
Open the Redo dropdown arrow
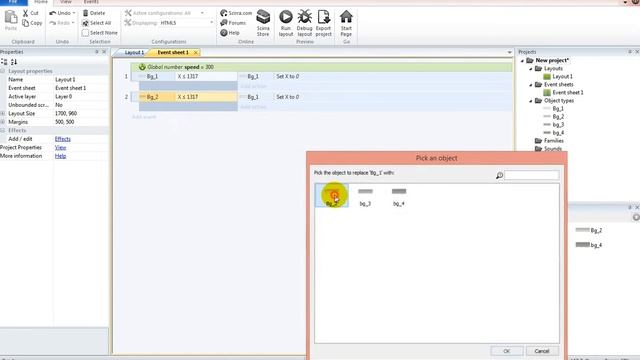point(73,23)
